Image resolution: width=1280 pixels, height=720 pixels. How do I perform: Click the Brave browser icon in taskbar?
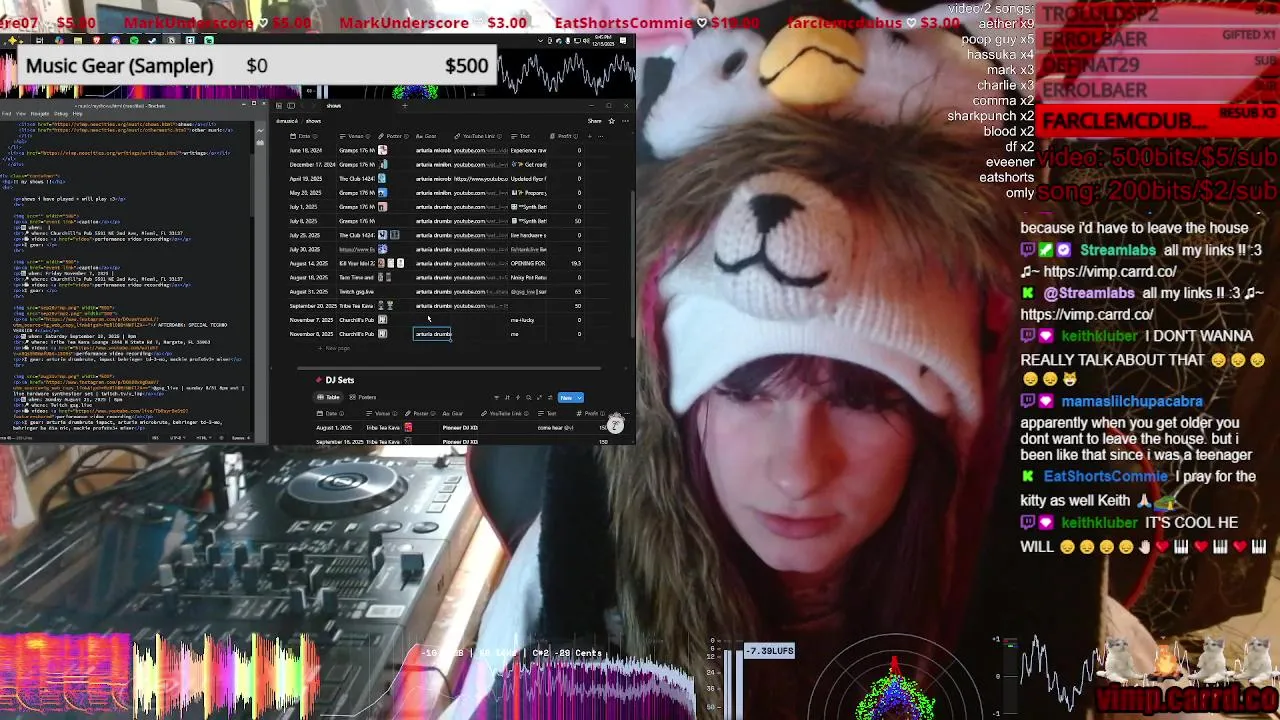pyautogui.click(x=96, y=40)
